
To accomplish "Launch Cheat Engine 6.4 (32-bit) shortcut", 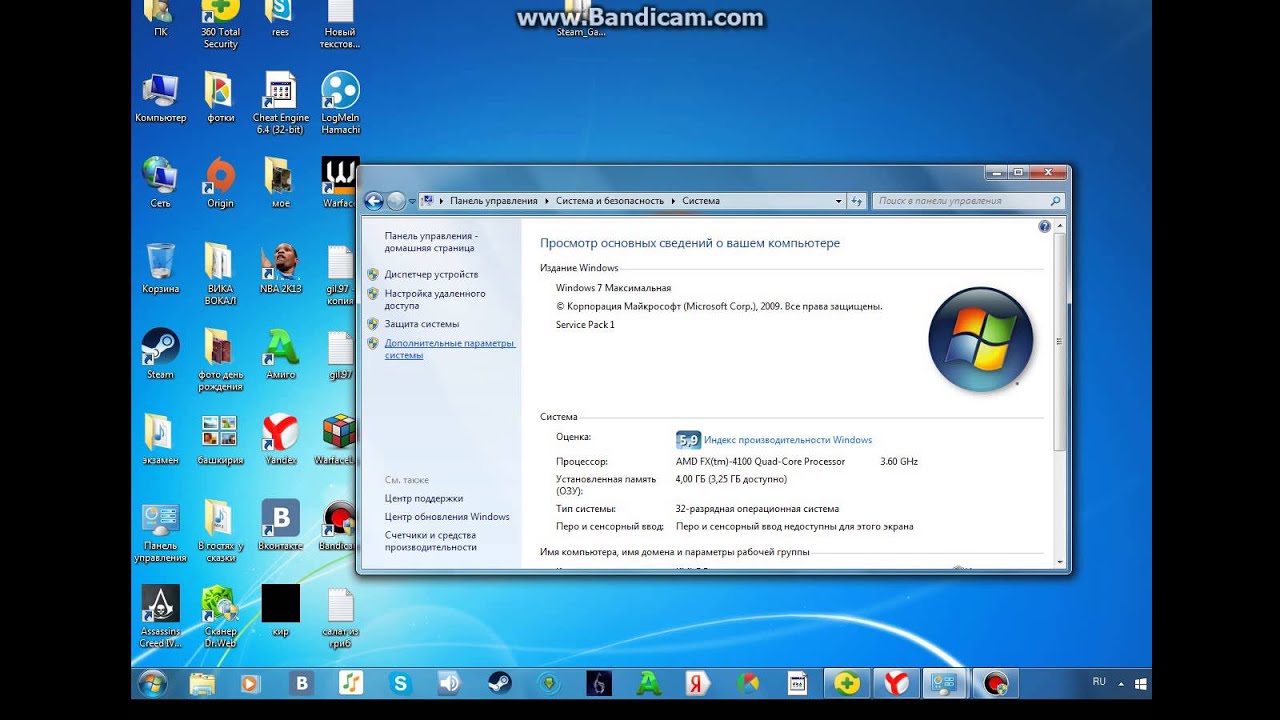I will (280, 103).
